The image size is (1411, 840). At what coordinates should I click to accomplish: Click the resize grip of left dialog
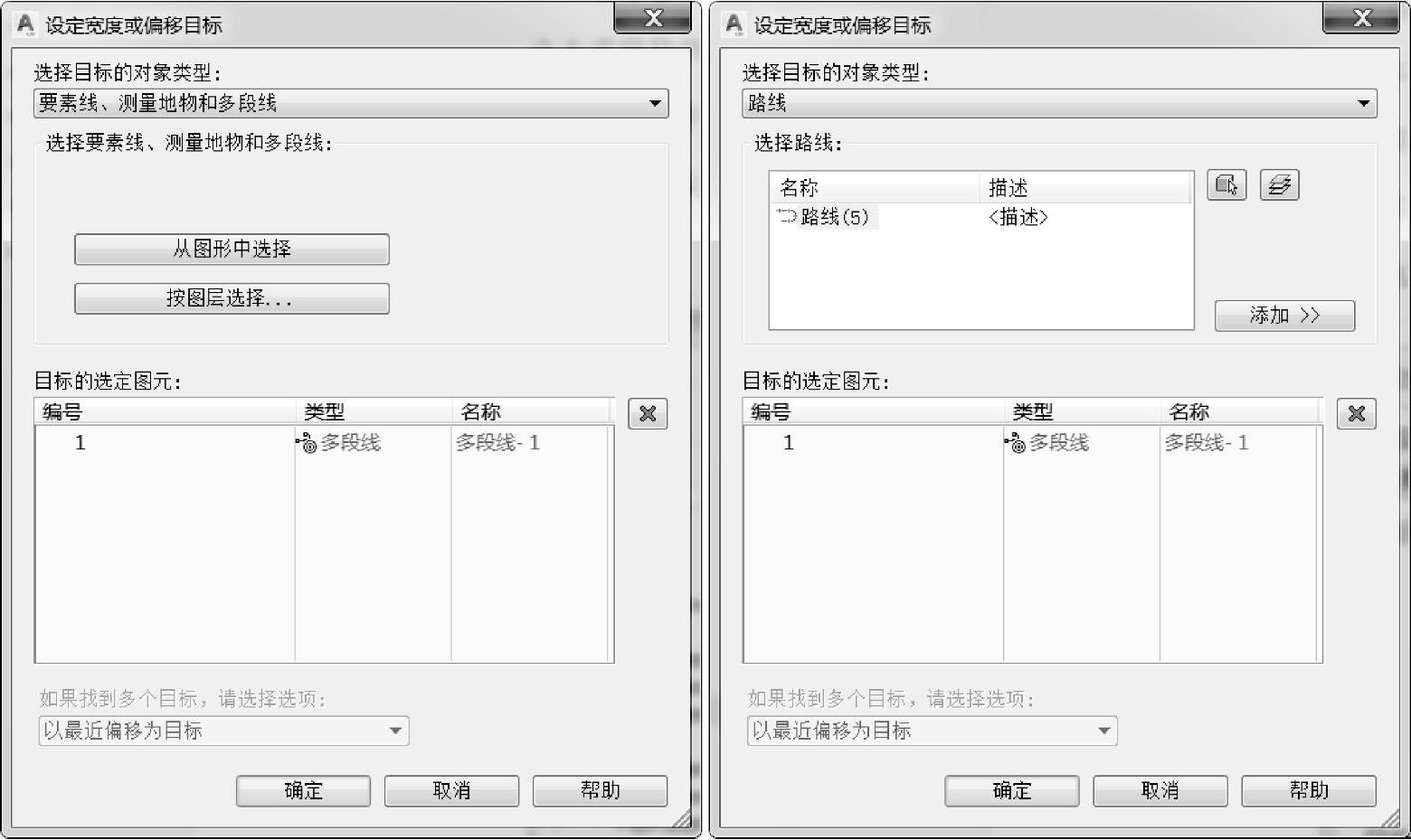[x=683, y=818]
